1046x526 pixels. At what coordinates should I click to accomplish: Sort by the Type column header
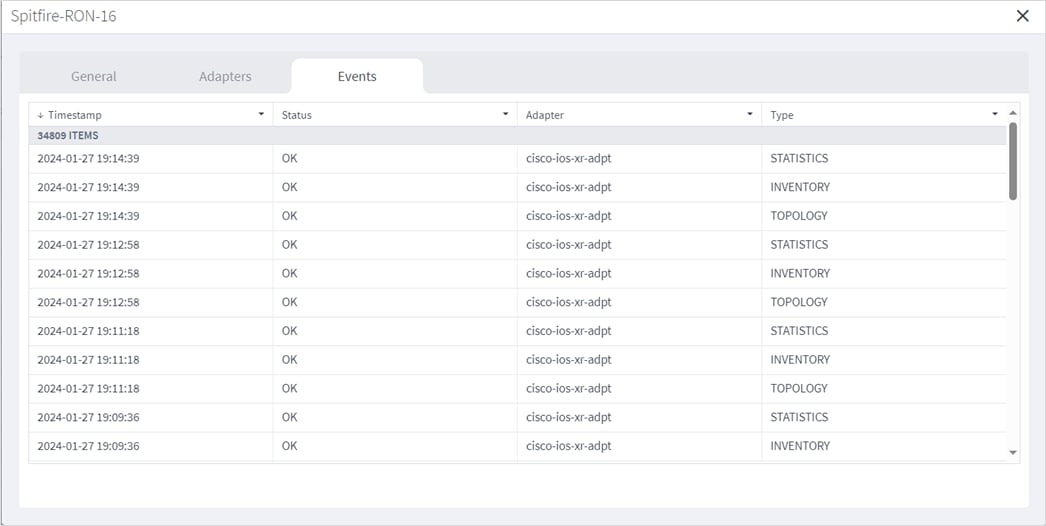pyautogui.click(x=782, y=115)
